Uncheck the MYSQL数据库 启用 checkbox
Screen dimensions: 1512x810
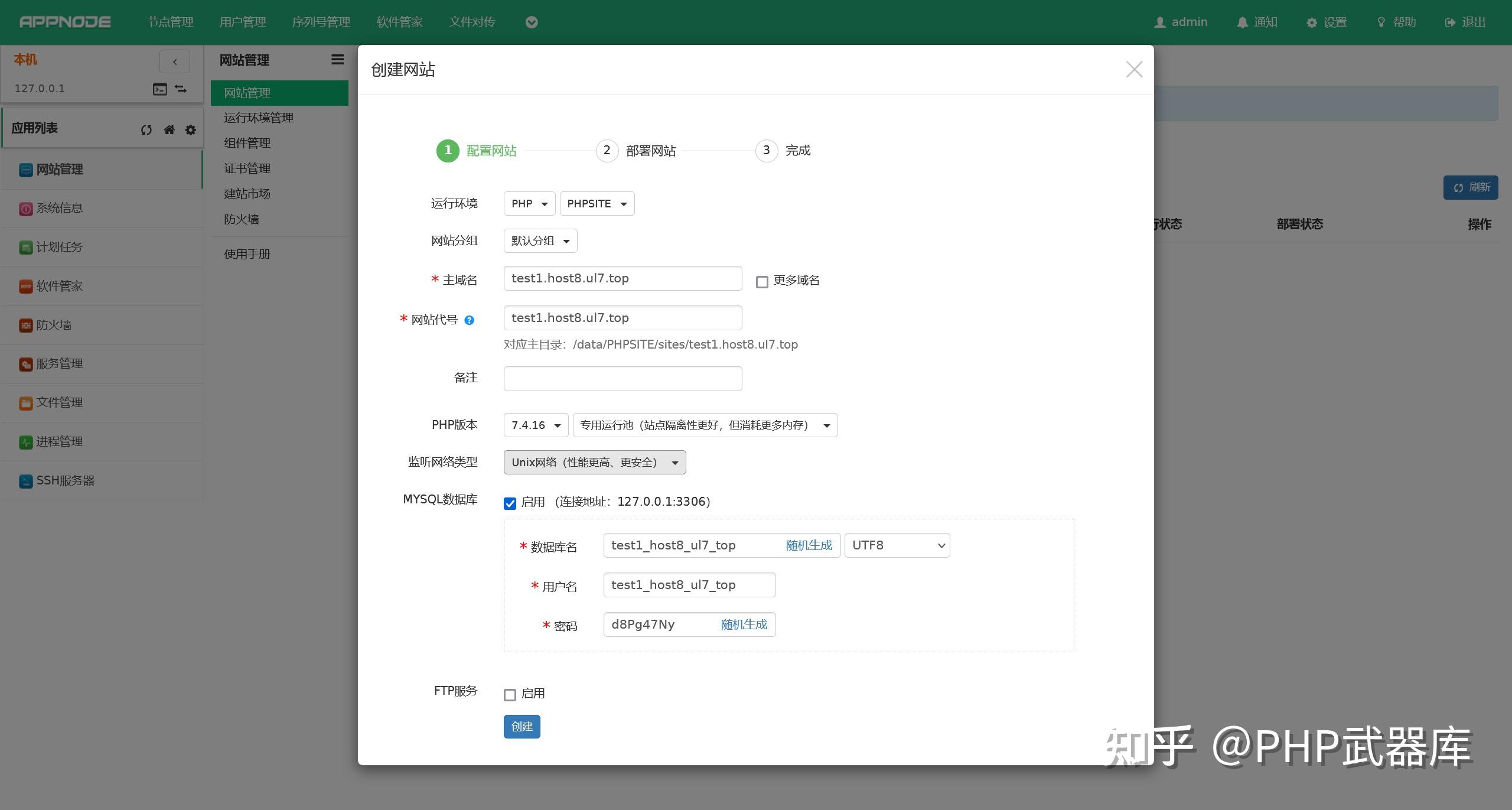(x=510, y=503)
